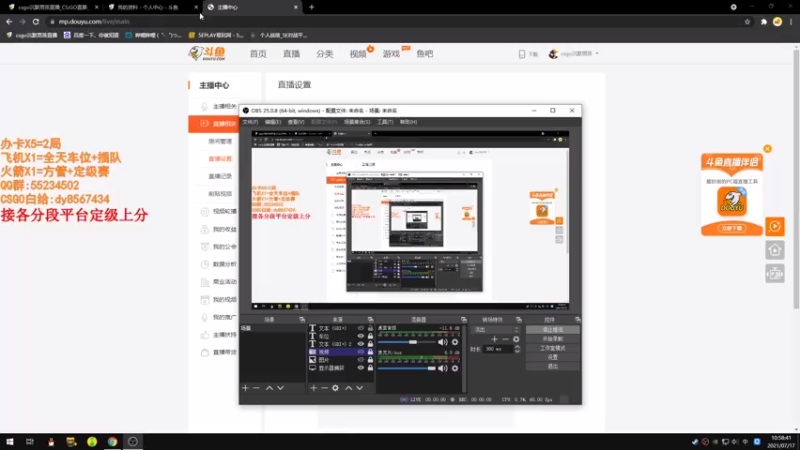The image size is (800, 450).
Task: Remove the selected source with minus icon
Action: pyautogui.click(x=324, y=388)
